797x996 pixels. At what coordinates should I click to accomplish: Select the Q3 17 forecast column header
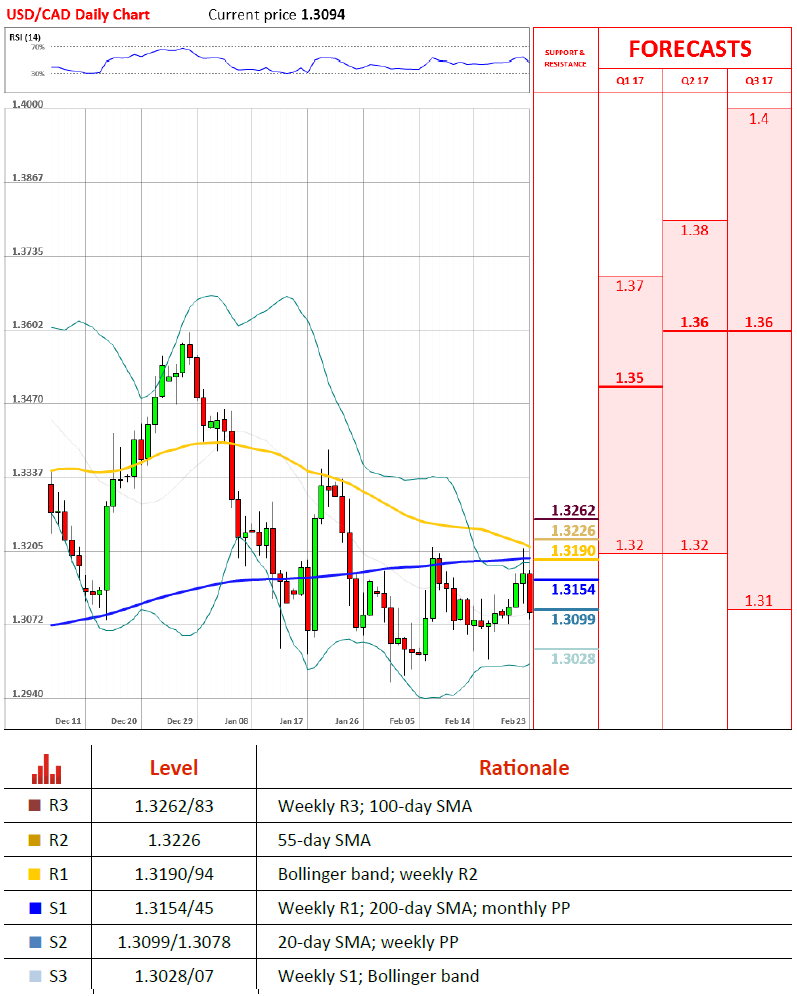pyautogui.click(x=759, y=81)
